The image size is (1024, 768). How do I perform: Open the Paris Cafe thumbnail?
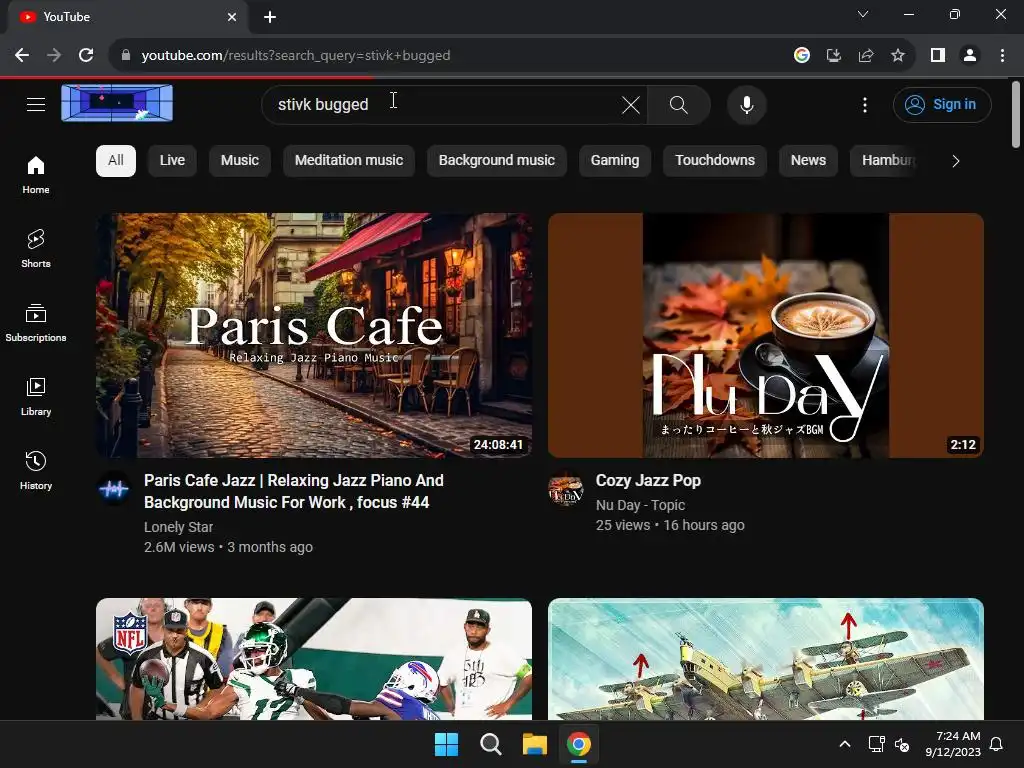coord(314,335)
